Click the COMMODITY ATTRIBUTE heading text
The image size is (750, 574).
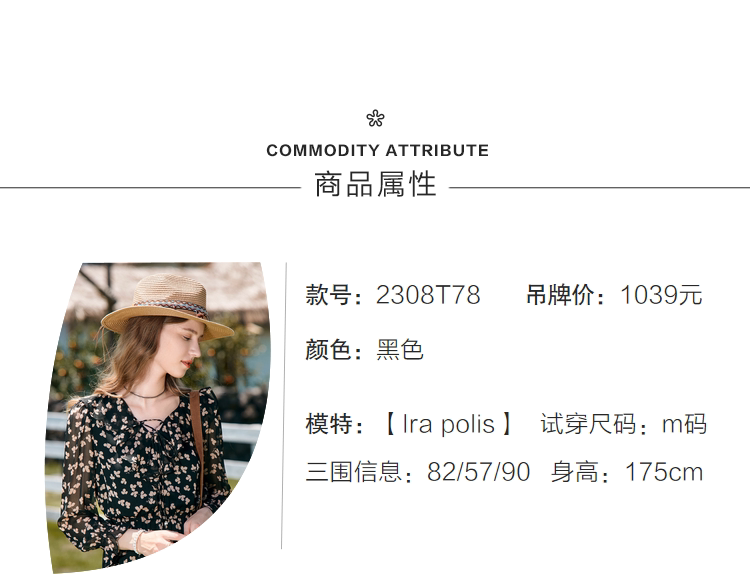tap(377, 151)
